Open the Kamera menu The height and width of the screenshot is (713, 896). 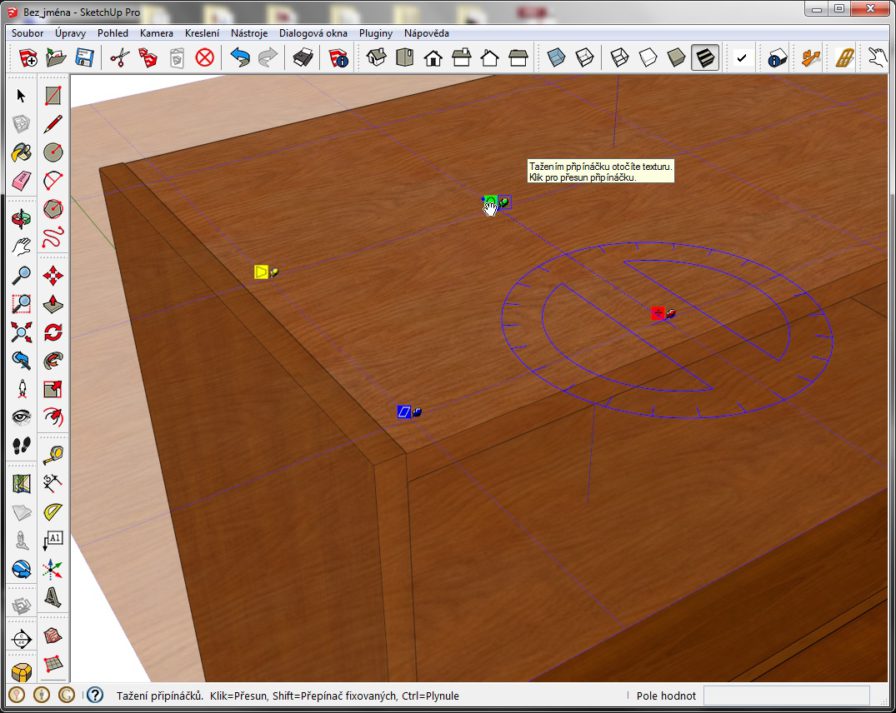pos(156,33)
